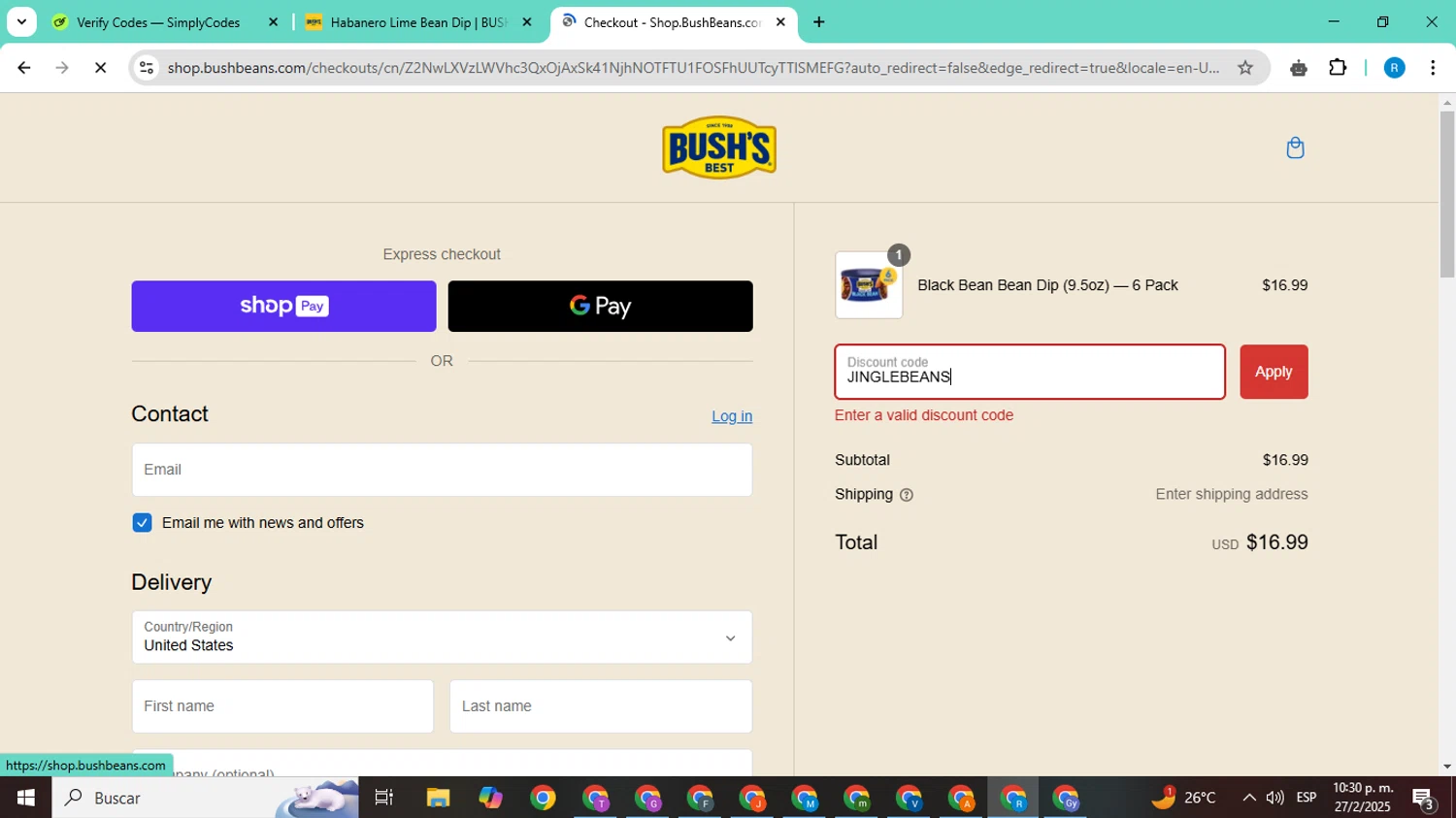Click the First name field

[x=282, y=706]
